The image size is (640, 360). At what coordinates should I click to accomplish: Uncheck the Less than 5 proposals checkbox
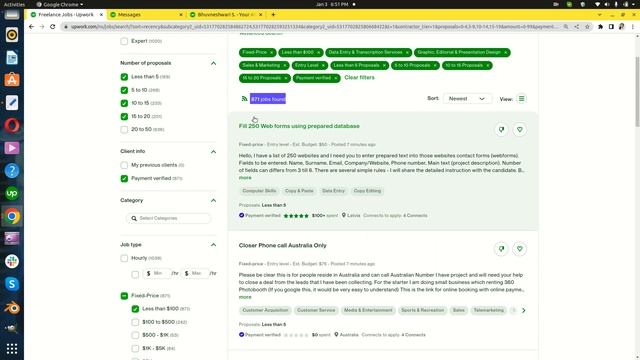[x=124, y=77]
